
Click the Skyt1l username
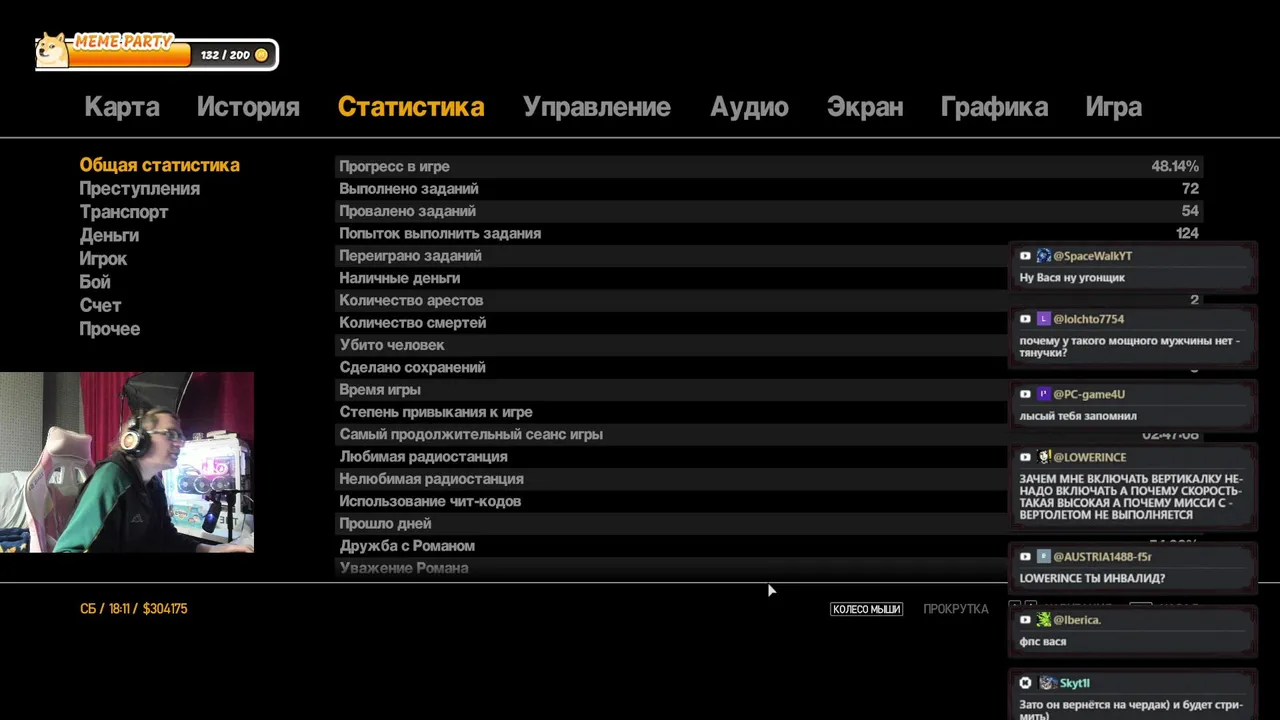[x=1075, y=683]
